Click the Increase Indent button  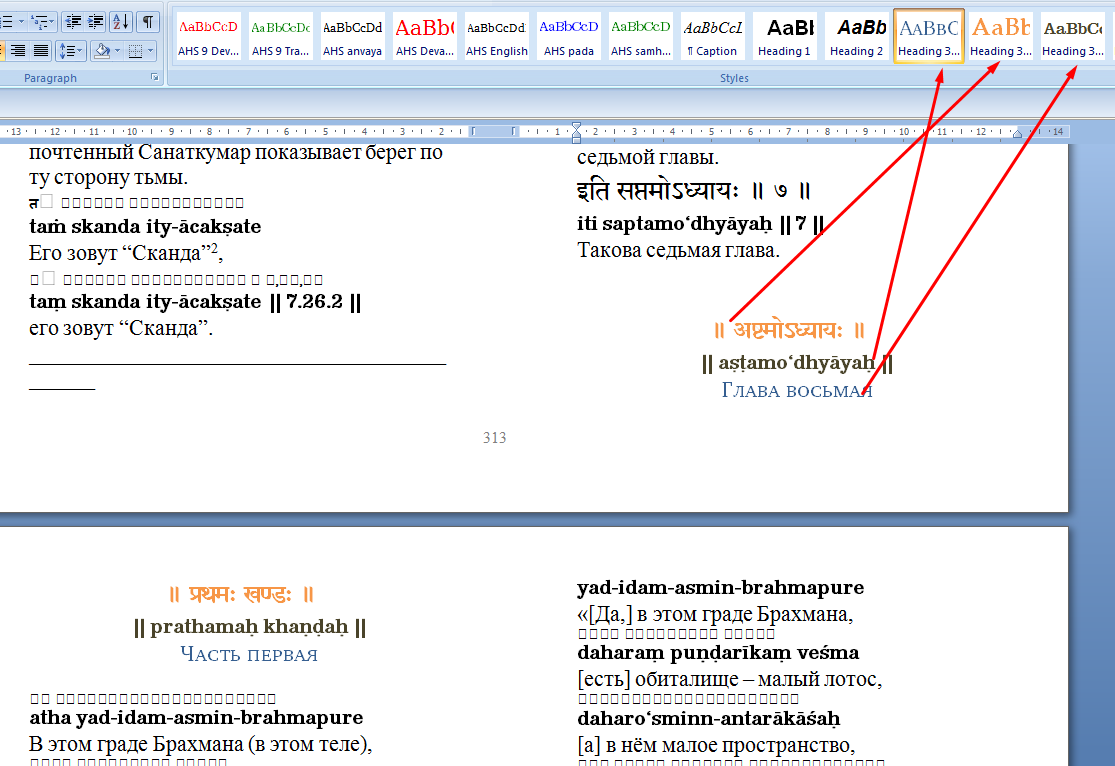(x=95, y=23)
